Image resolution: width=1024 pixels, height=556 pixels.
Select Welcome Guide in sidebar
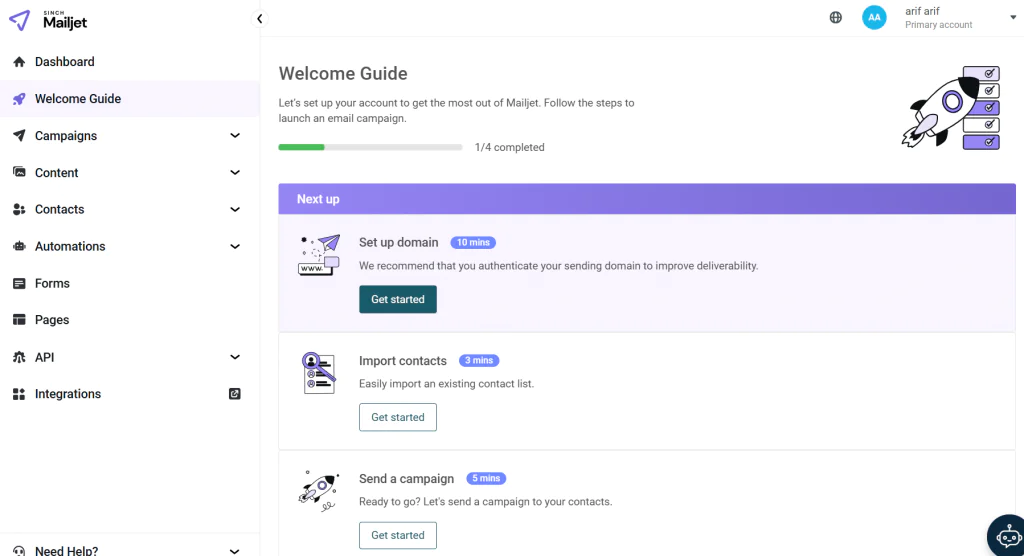[130, 99]
